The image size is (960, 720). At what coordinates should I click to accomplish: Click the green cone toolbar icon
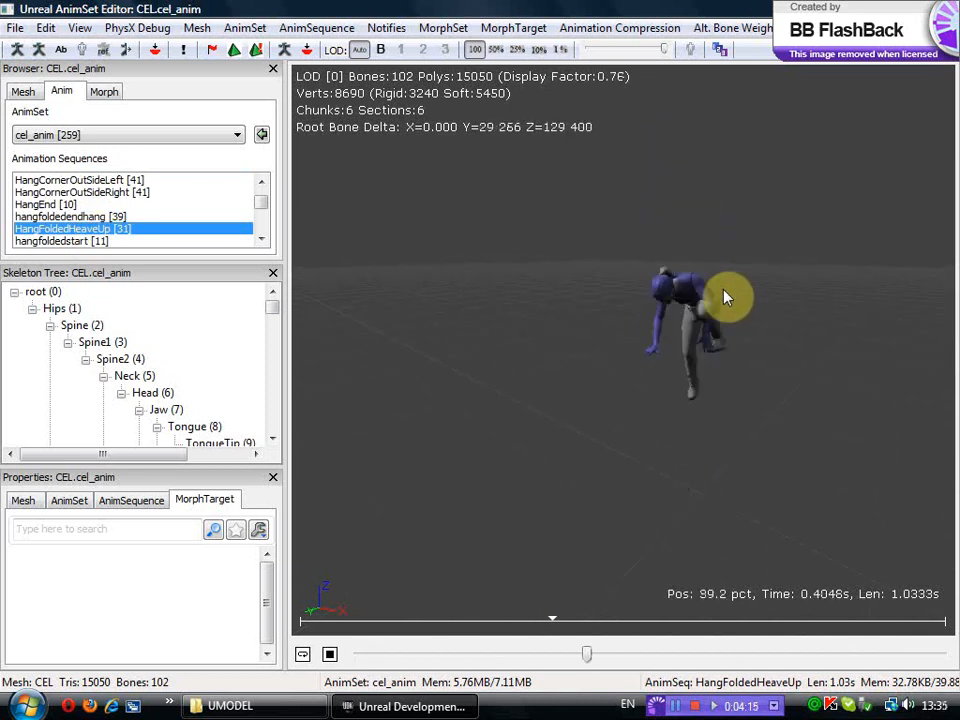(233, 49)
